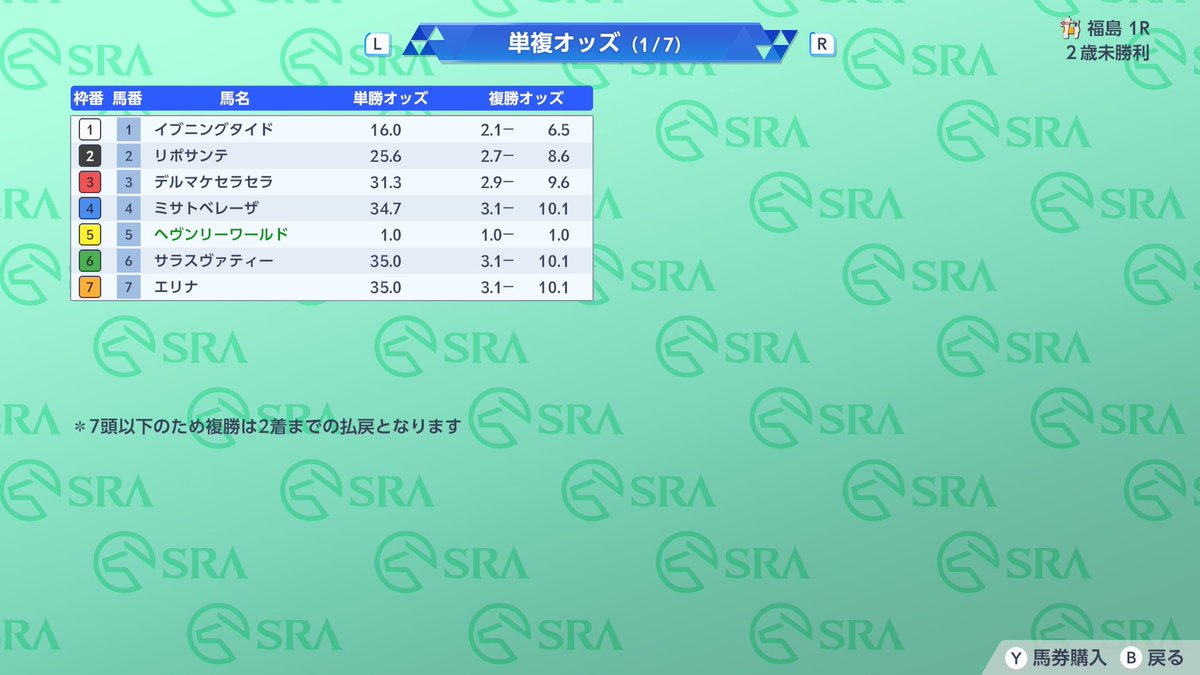Screen dimensions: 1200x675
Task: Click place odds lower value 2.1
Action: 490,130
